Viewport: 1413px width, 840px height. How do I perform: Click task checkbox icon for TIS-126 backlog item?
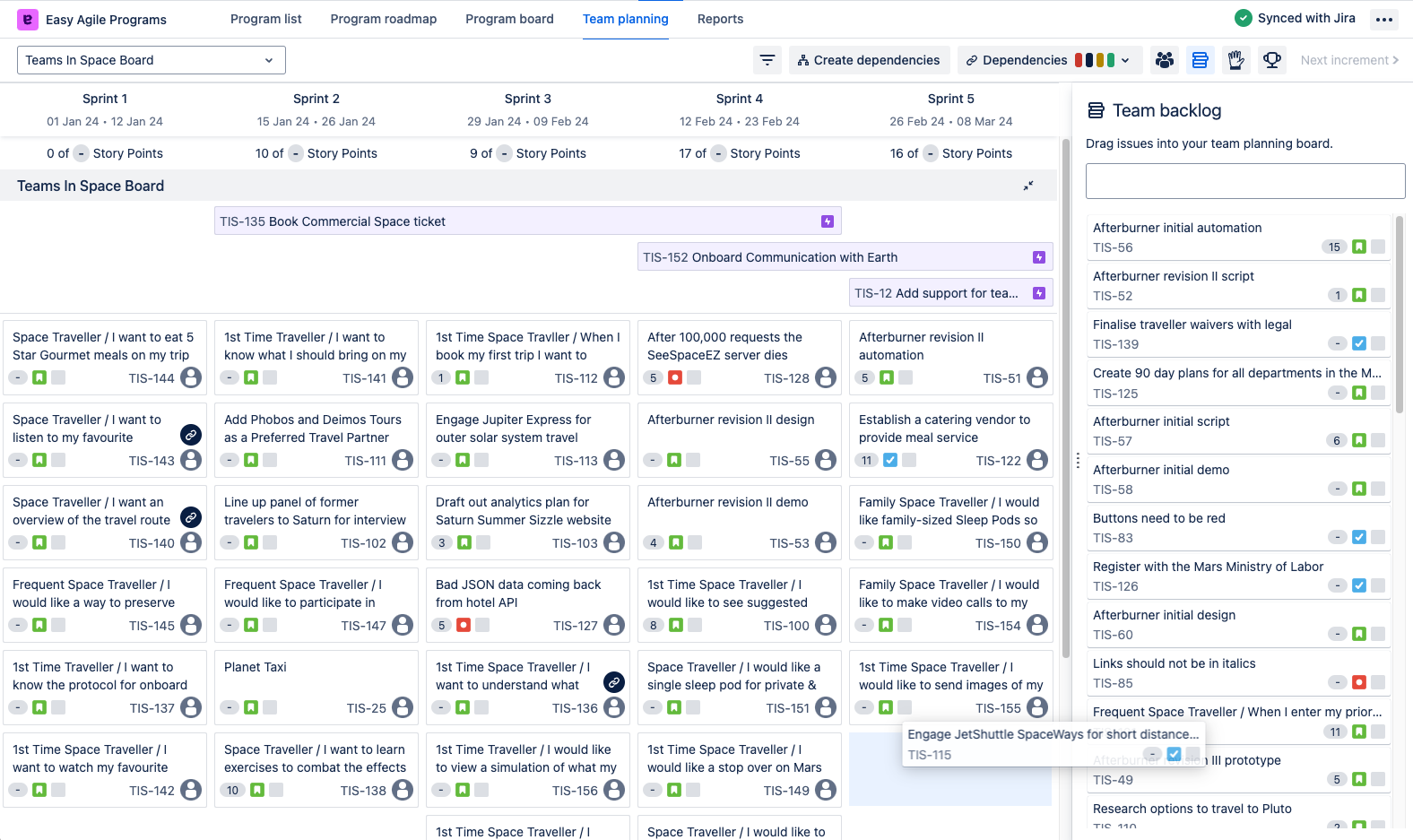pyautogui.click(x=1359, y=585)
